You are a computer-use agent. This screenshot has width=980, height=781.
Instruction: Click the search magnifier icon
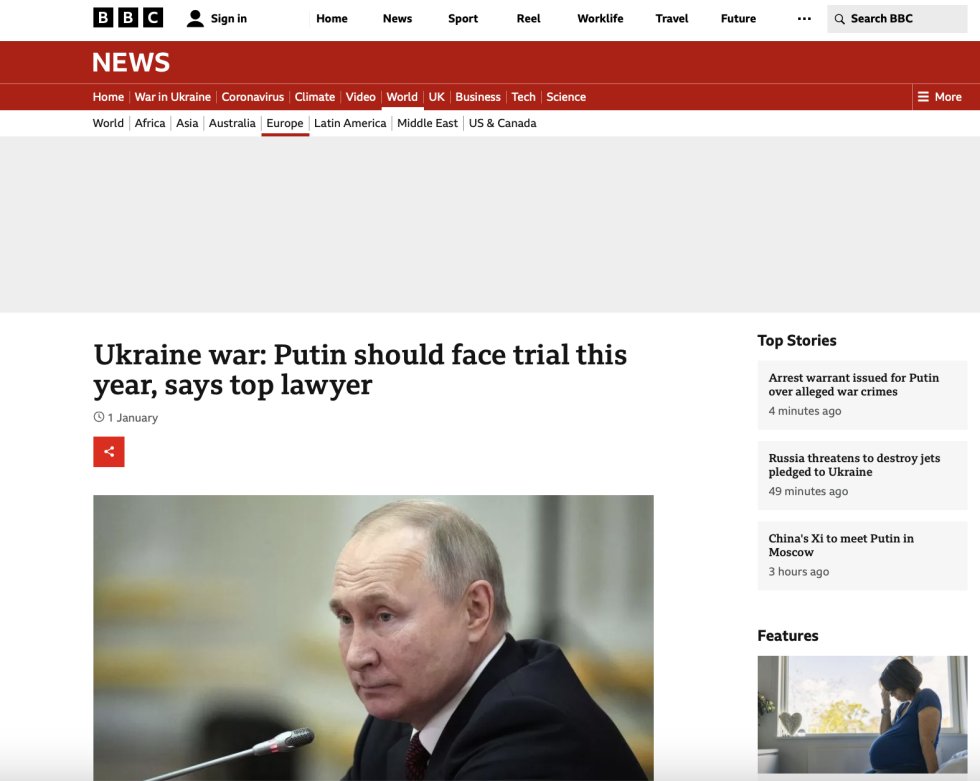[839, 19]
